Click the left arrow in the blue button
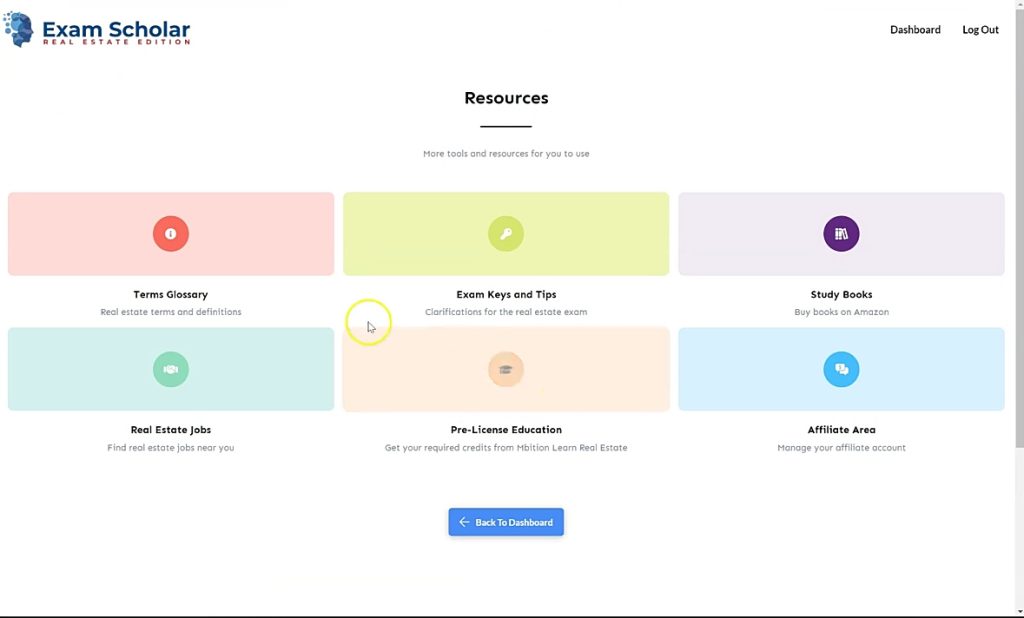The height and width of the screenshot is (618, 1024). pos(464,522)
